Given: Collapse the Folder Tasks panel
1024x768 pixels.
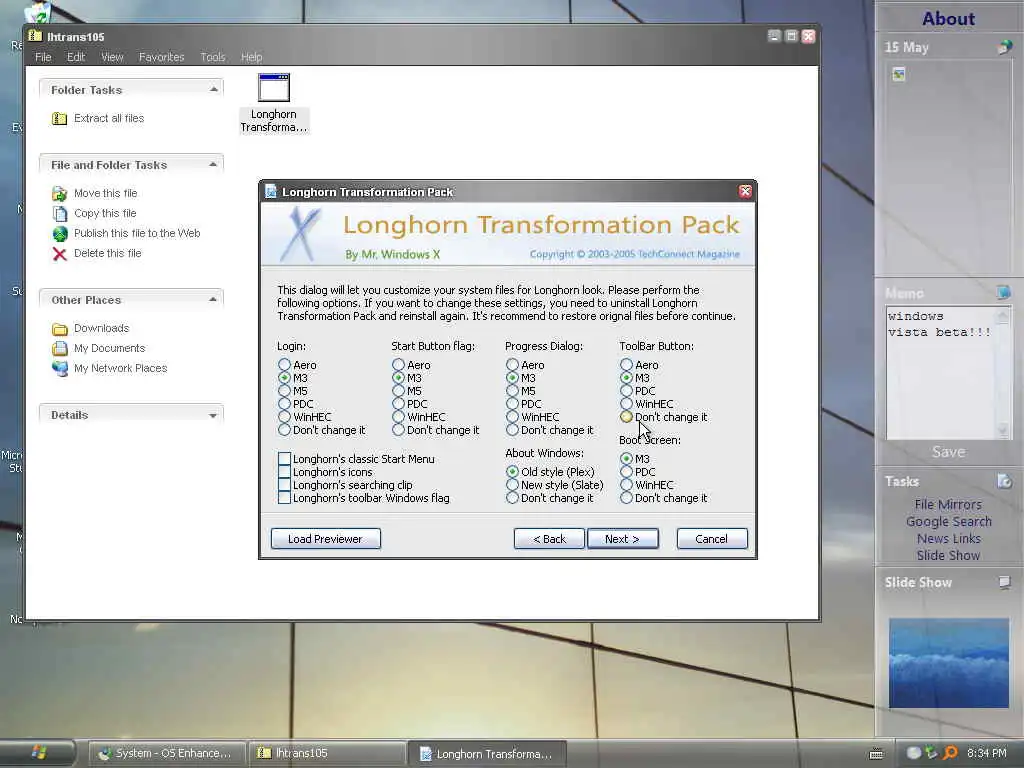Looking at the screenshot, I should coord(214,89).
